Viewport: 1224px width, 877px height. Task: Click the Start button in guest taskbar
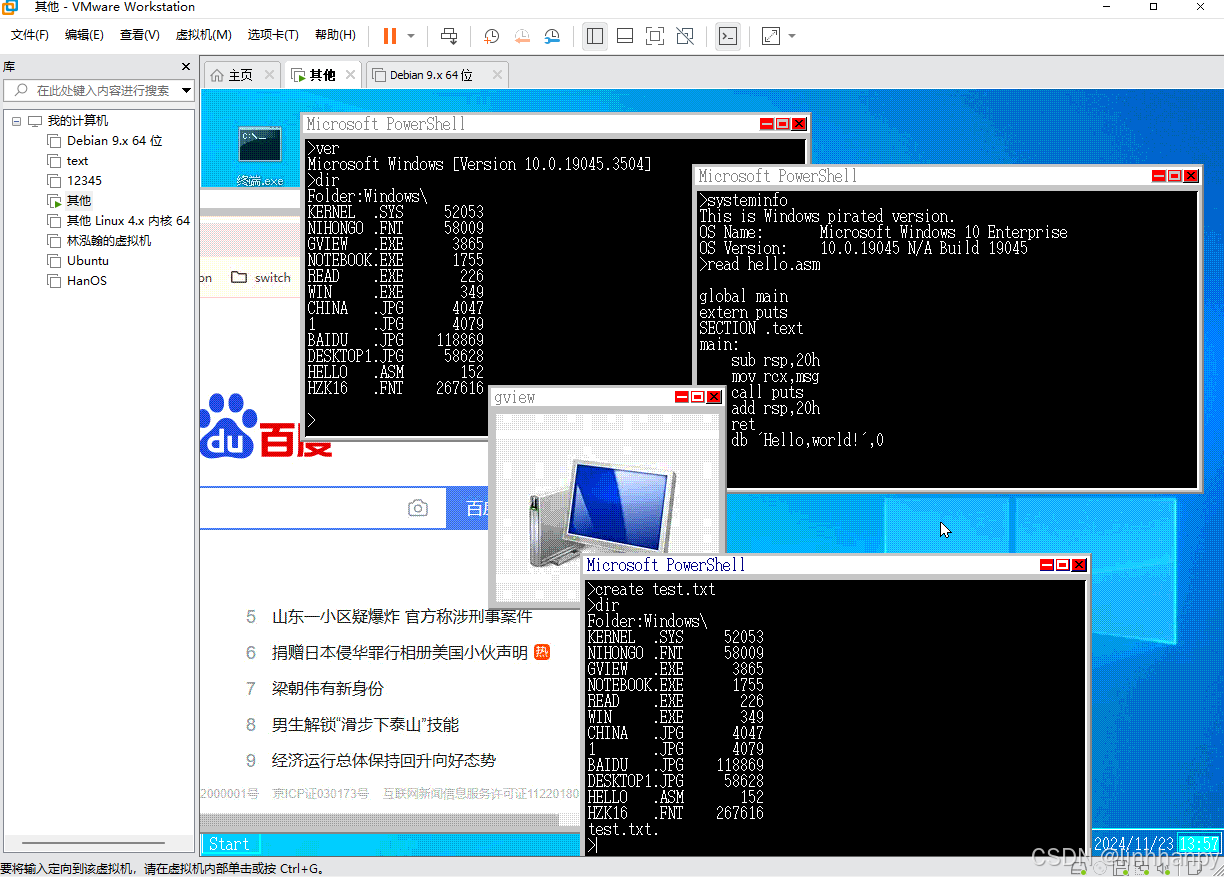(x=229, y=844)
